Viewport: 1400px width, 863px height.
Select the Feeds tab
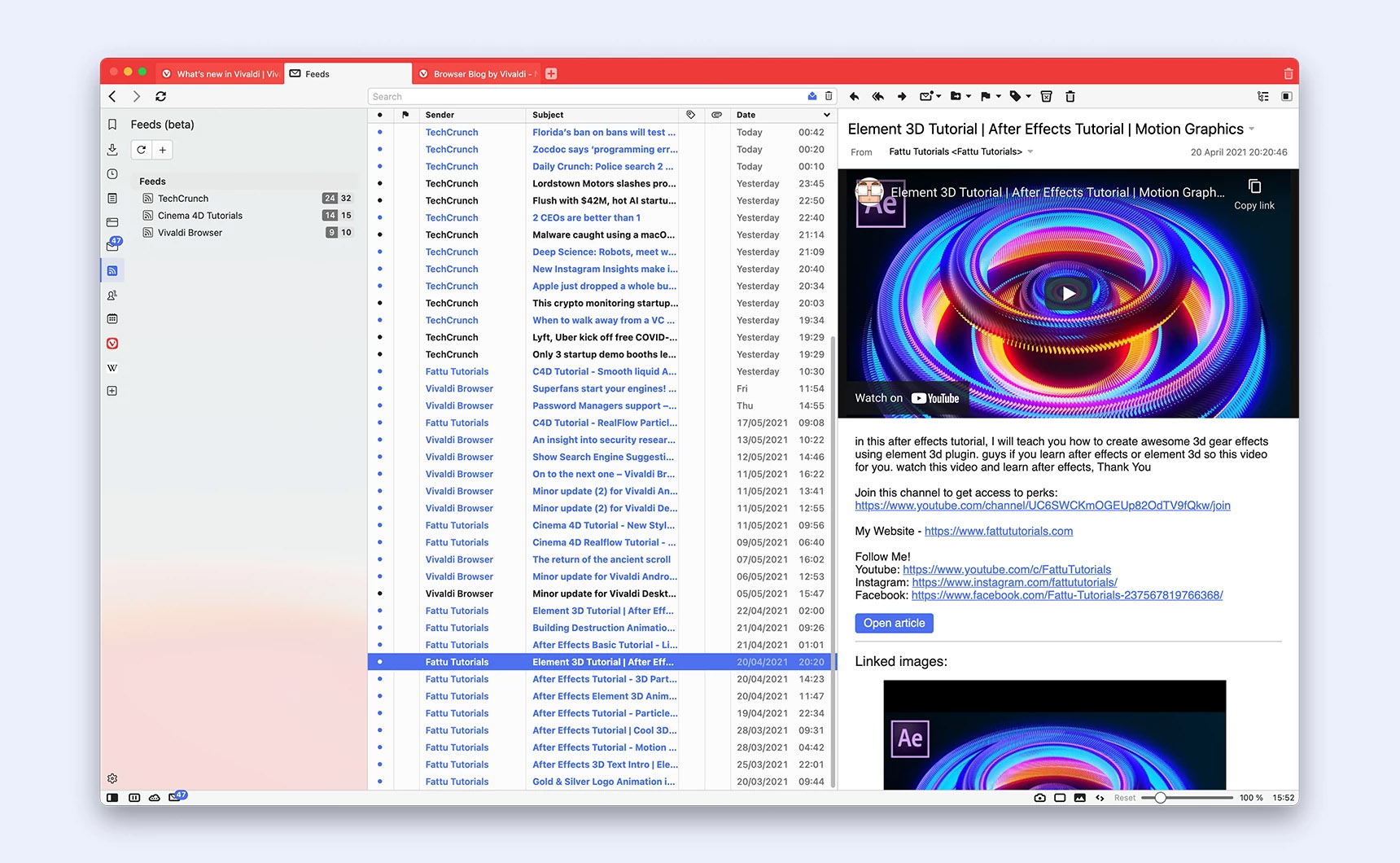coord(348,74)
